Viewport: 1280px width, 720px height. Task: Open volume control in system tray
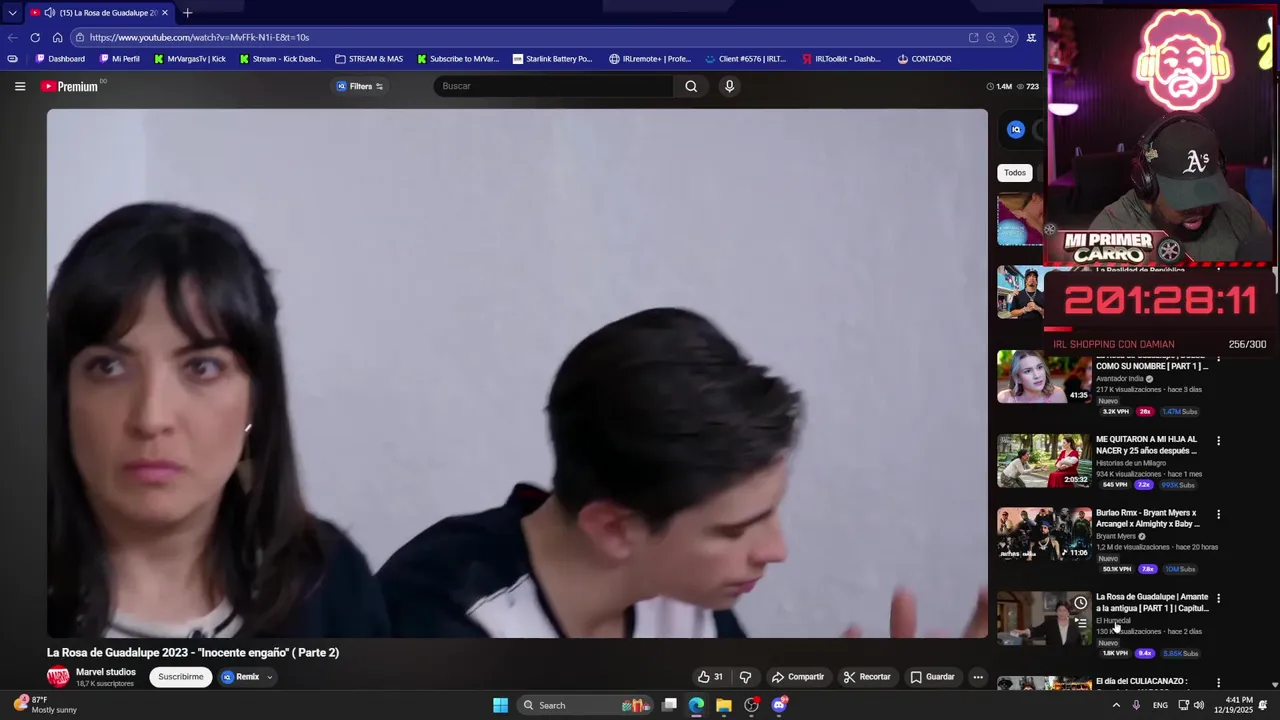(x=1198, y=705)
